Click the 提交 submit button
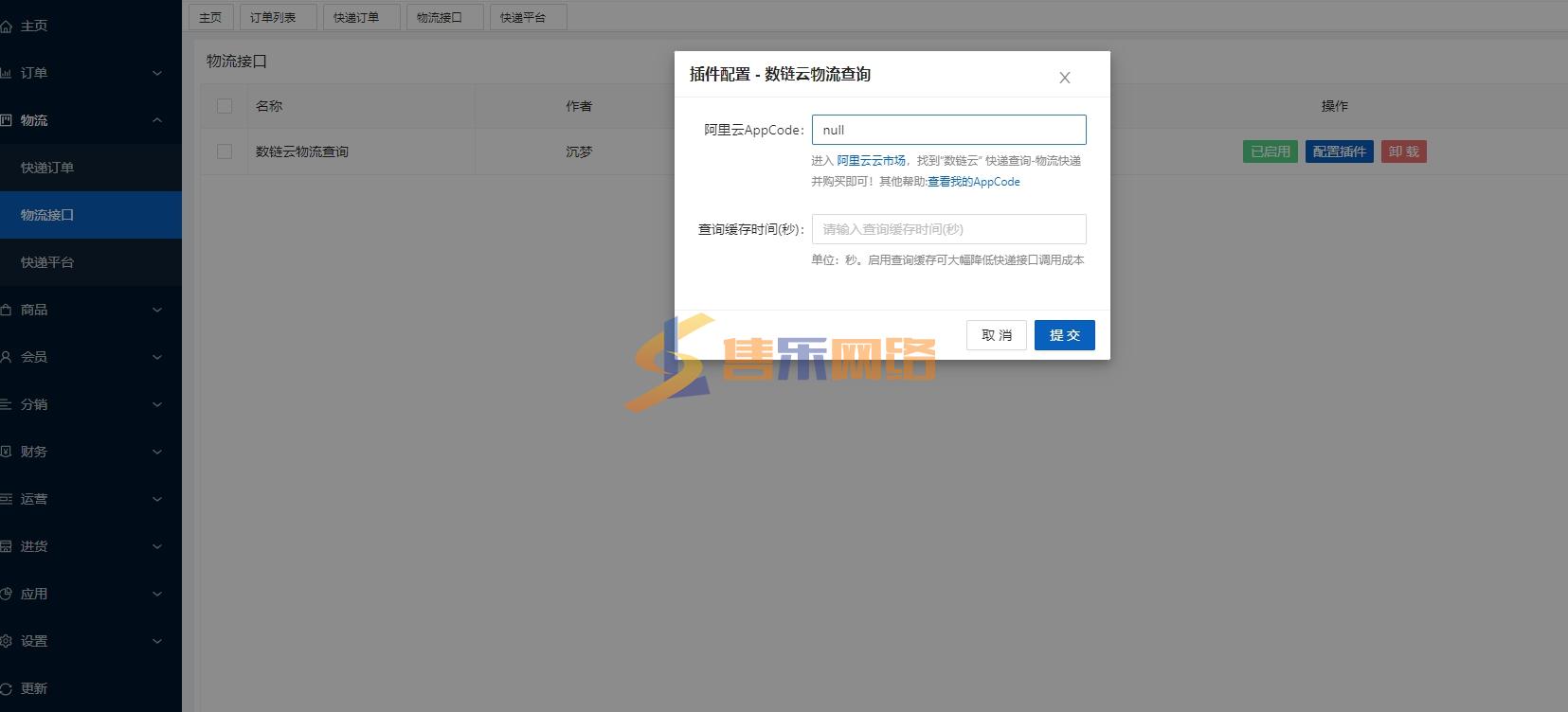Screen dimensions: 1568x712 pyautogui.click(x=1064, y=335)
